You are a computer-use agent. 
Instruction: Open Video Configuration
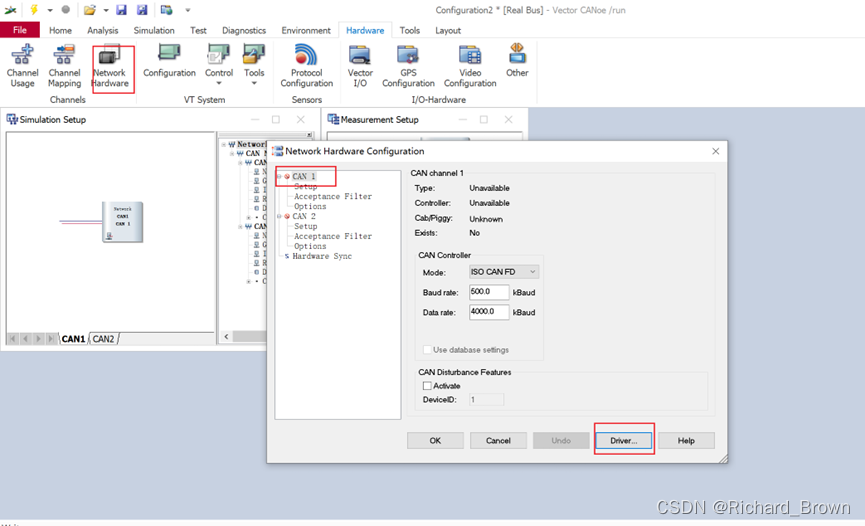pyautogui.click(x=470, y=66)
